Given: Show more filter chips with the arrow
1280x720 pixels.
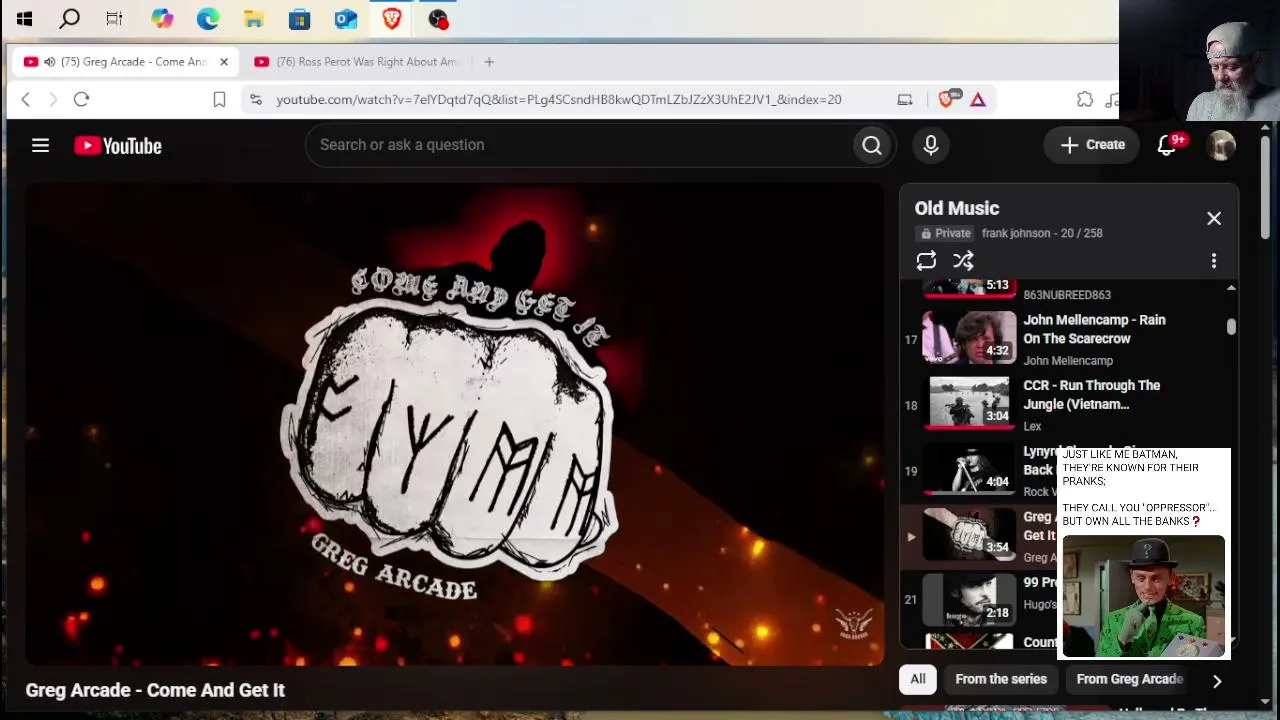Looking at the screenshot, I should tap(1217, 681).
